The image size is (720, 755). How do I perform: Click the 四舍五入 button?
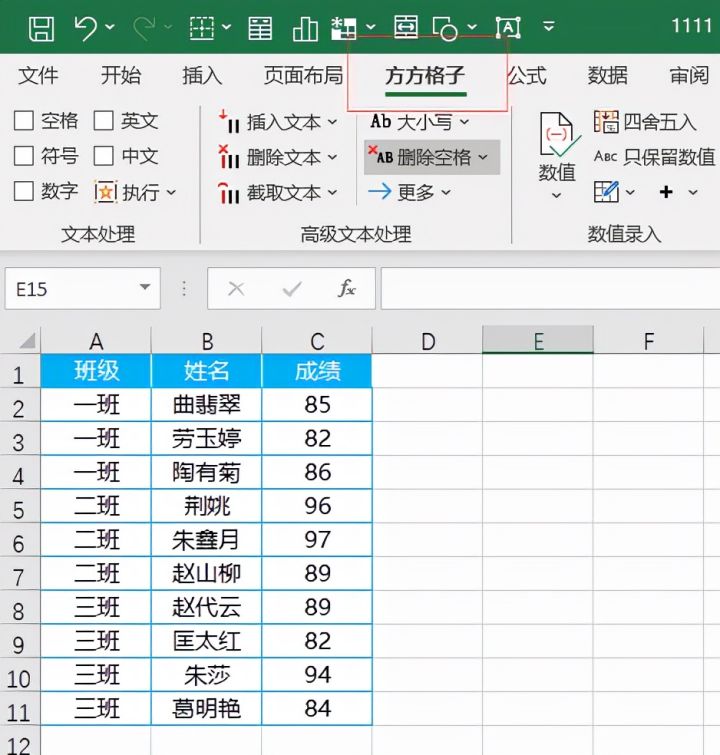(x=645, y=122)
